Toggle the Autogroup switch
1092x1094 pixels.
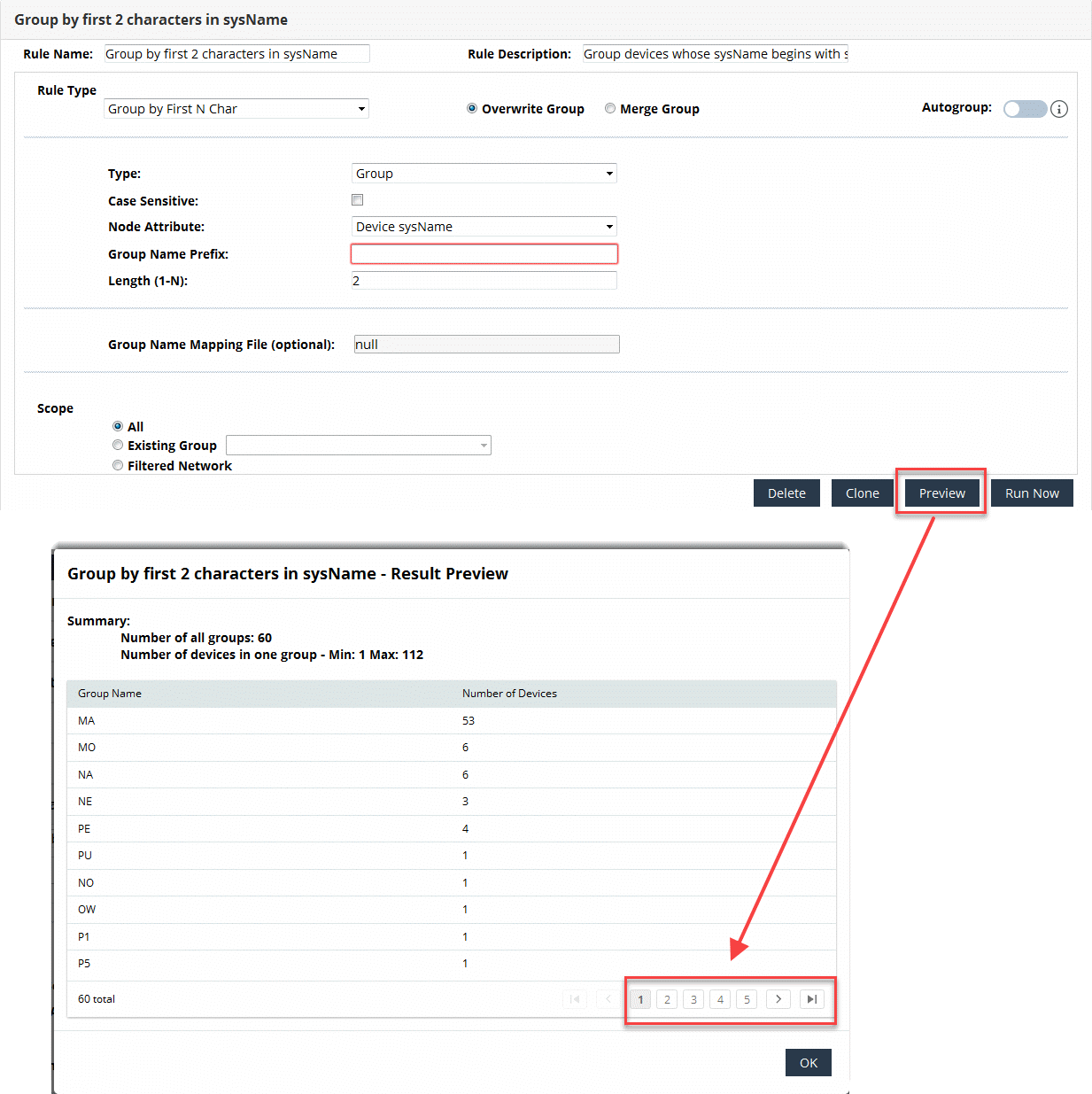[x=1025, y=109]
